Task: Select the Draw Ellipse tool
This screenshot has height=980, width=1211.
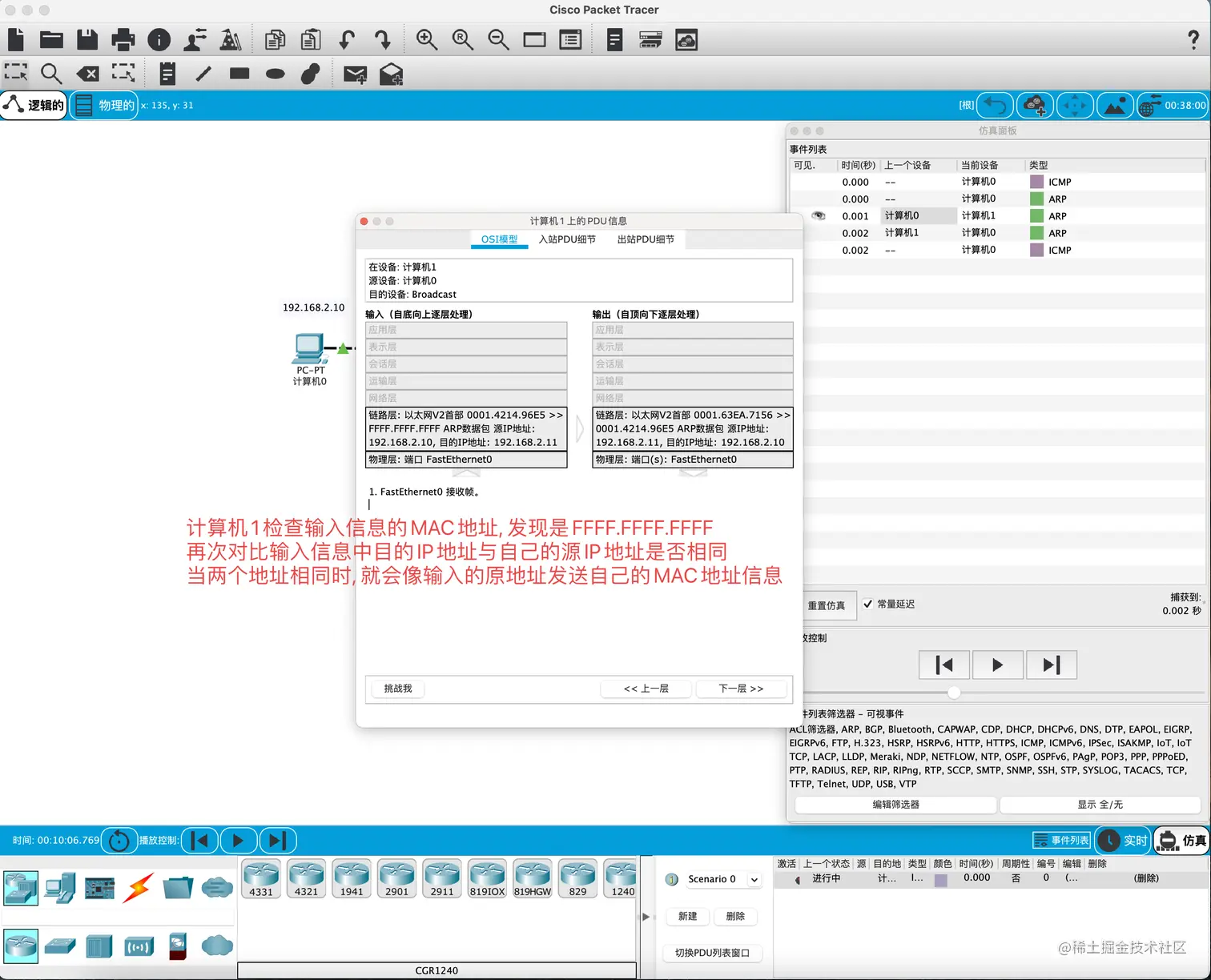Action: (x=276, y=74)
